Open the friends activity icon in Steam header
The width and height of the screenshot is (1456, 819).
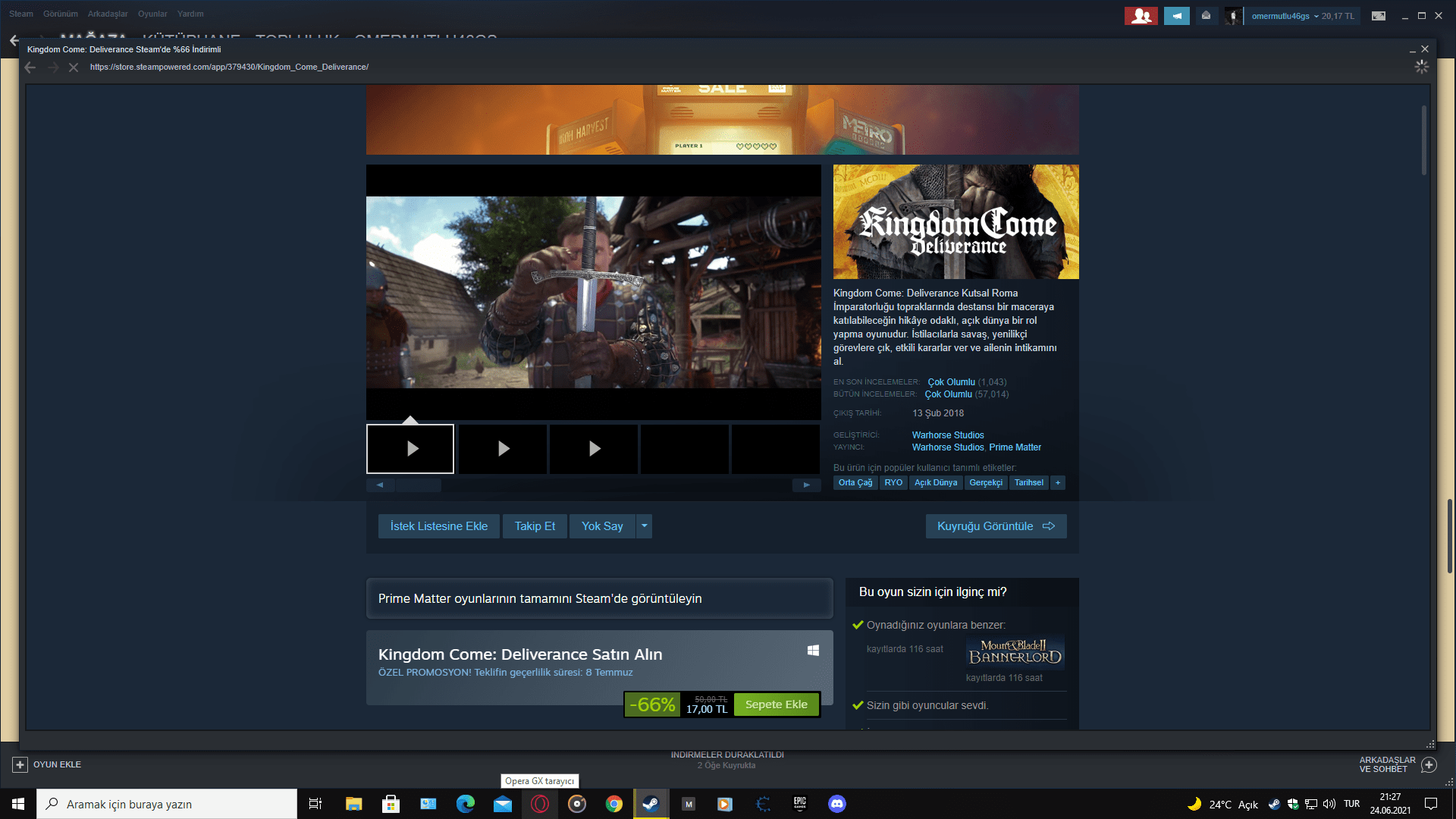(1141, 16)
